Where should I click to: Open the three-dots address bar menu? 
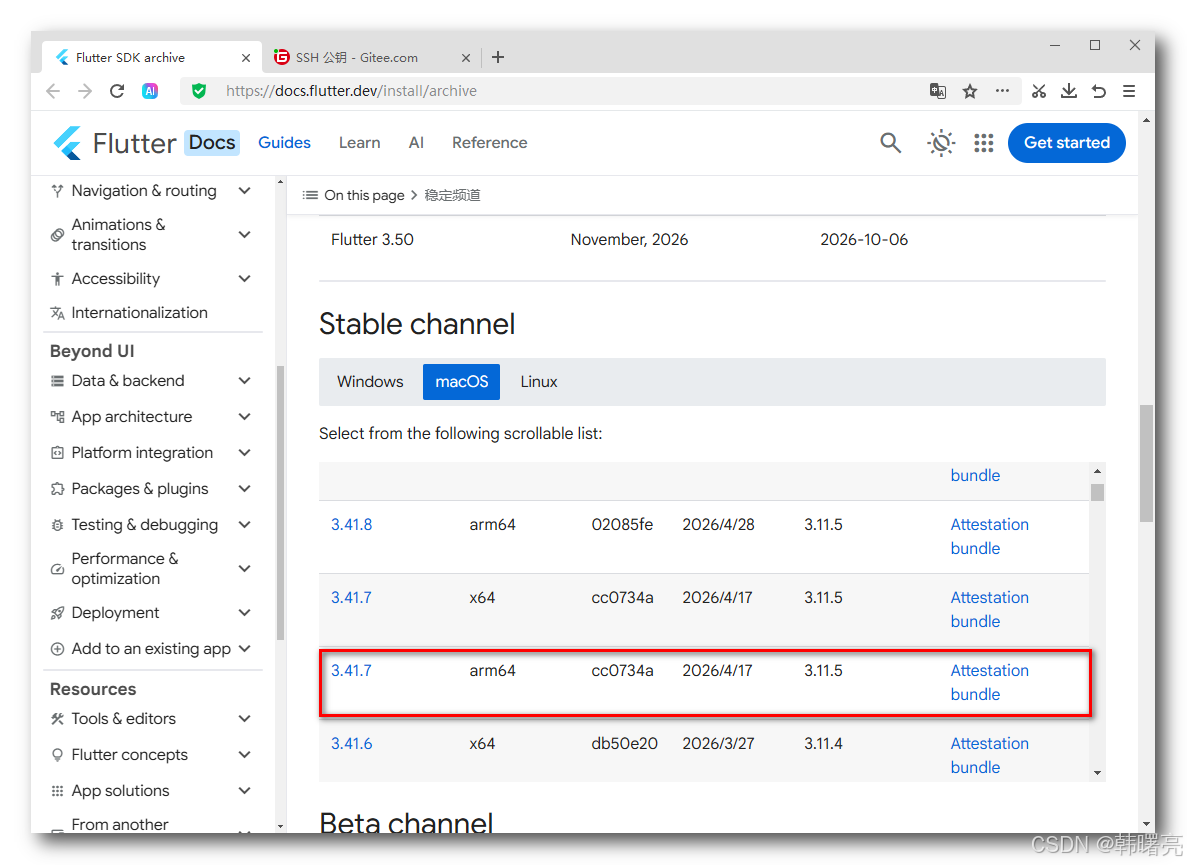point(1002,91)
